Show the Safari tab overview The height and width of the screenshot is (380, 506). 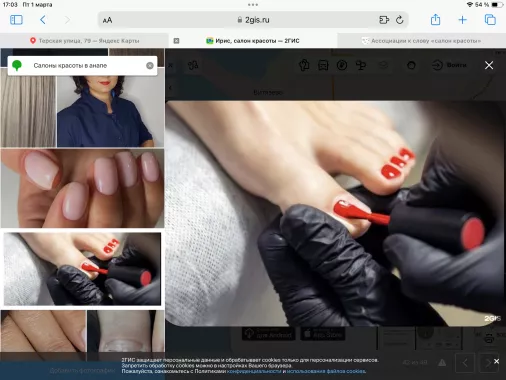490,20
